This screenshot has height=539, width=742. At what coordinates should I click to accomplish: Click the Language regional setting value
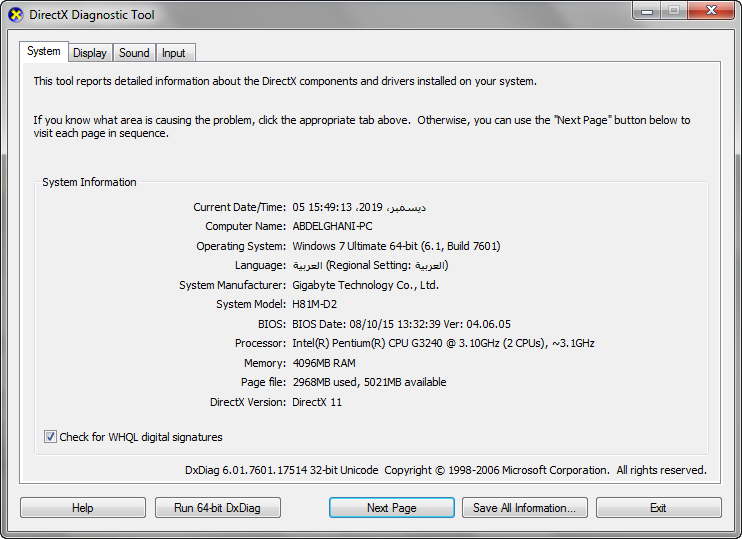click(x=370, y=265)
